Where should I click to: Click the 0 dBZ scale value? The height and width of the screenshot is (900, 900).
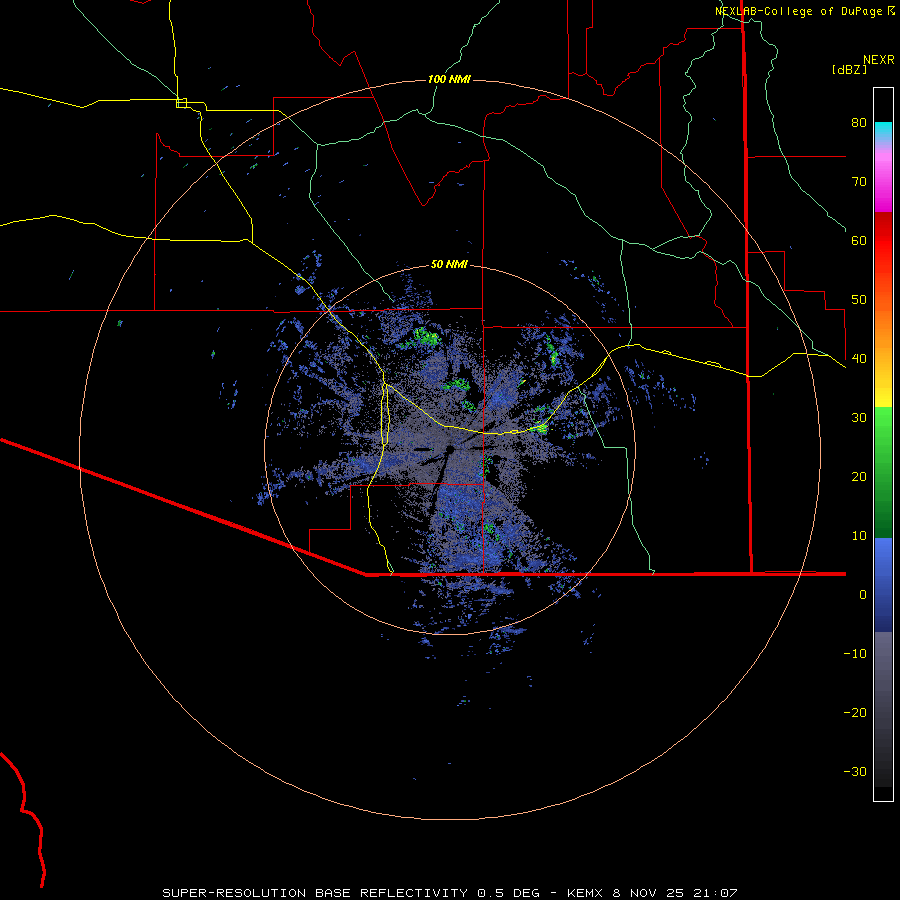tap(863, 595)
